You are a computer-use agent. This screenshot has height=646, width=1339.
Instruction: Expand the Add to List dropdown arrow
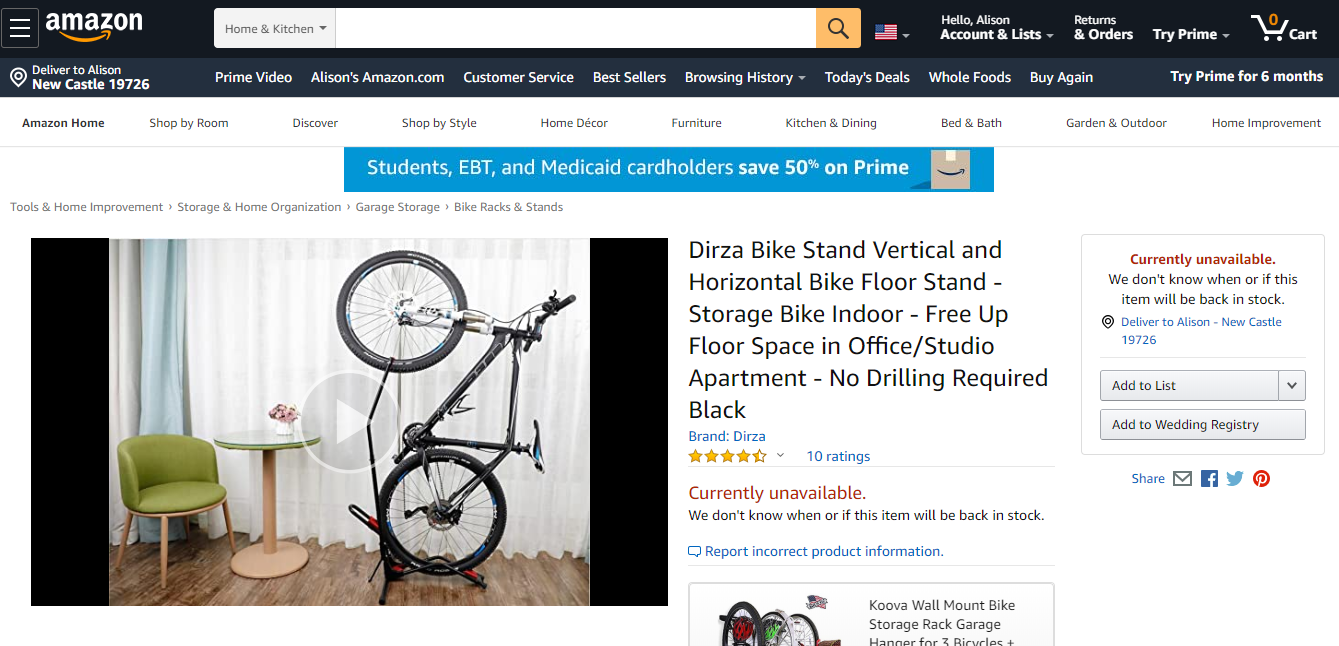point(1292,385)
